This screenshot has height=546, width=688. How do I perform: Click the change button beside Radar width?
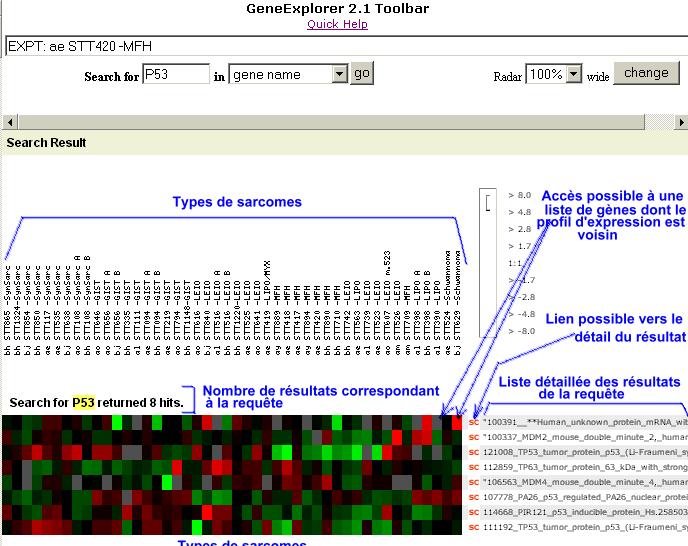coord(646,73)
